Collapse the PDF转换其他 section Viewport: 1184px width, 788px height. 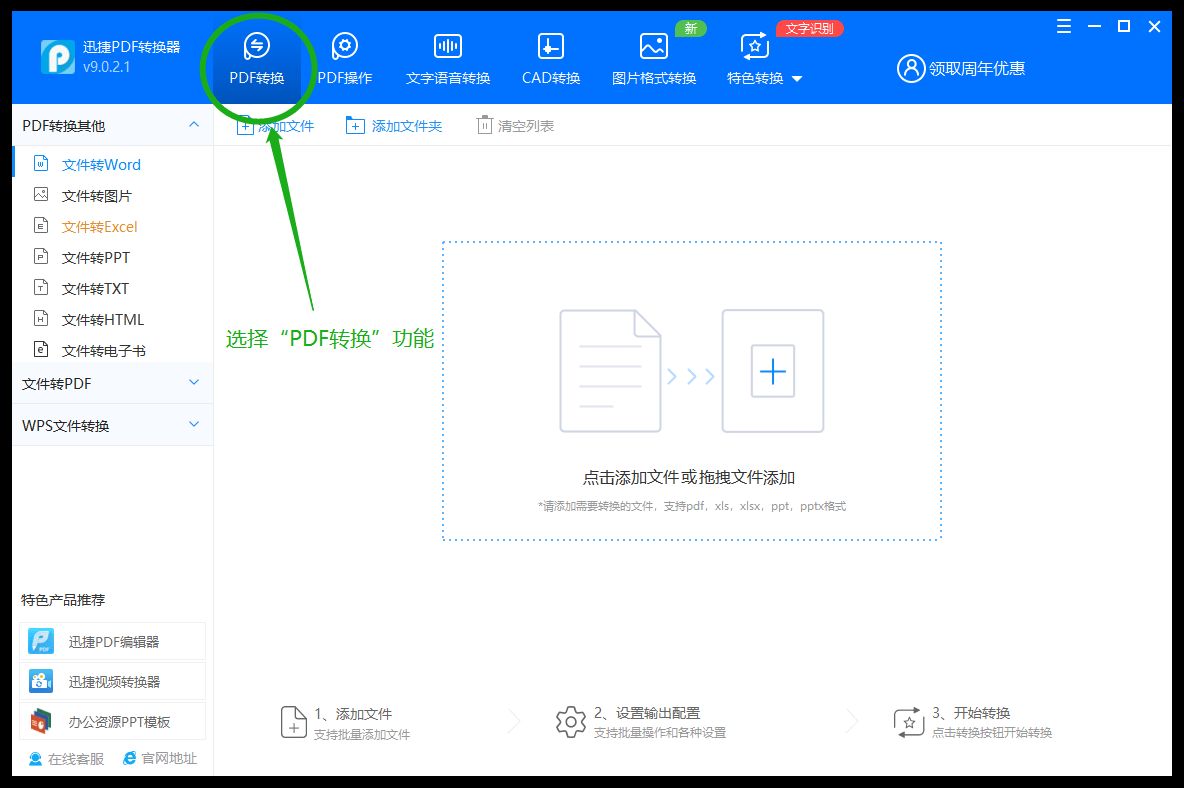pyautogui.click(x=194, y=124)
